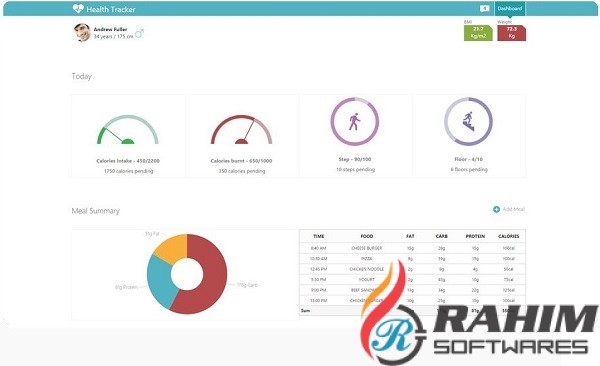Screen dimensions: 600x366
Task: Click the yellow Fat donut segment
Action: tap(173, 249)
